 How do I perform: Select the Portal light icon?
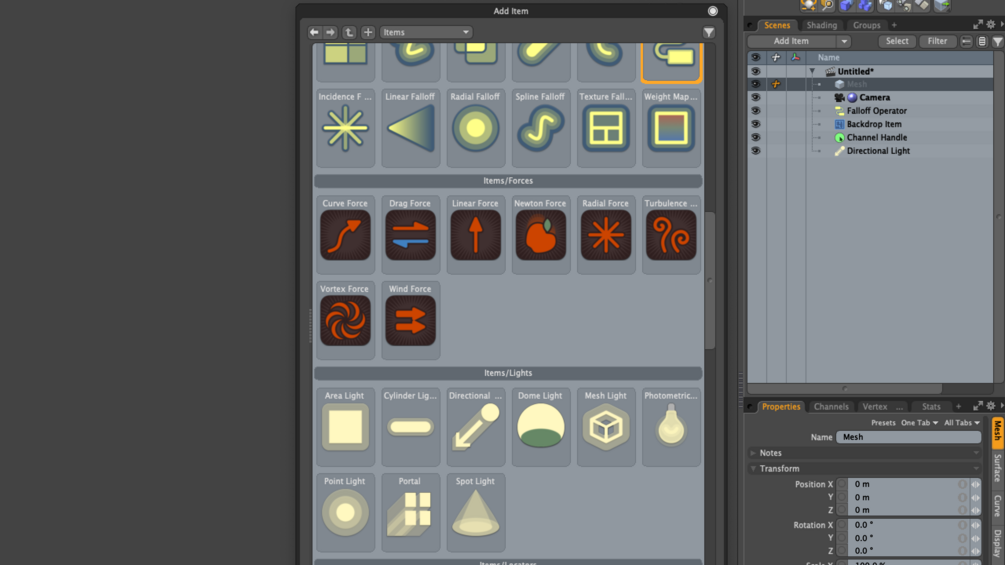pyautogui.click(x=410, y=512)
